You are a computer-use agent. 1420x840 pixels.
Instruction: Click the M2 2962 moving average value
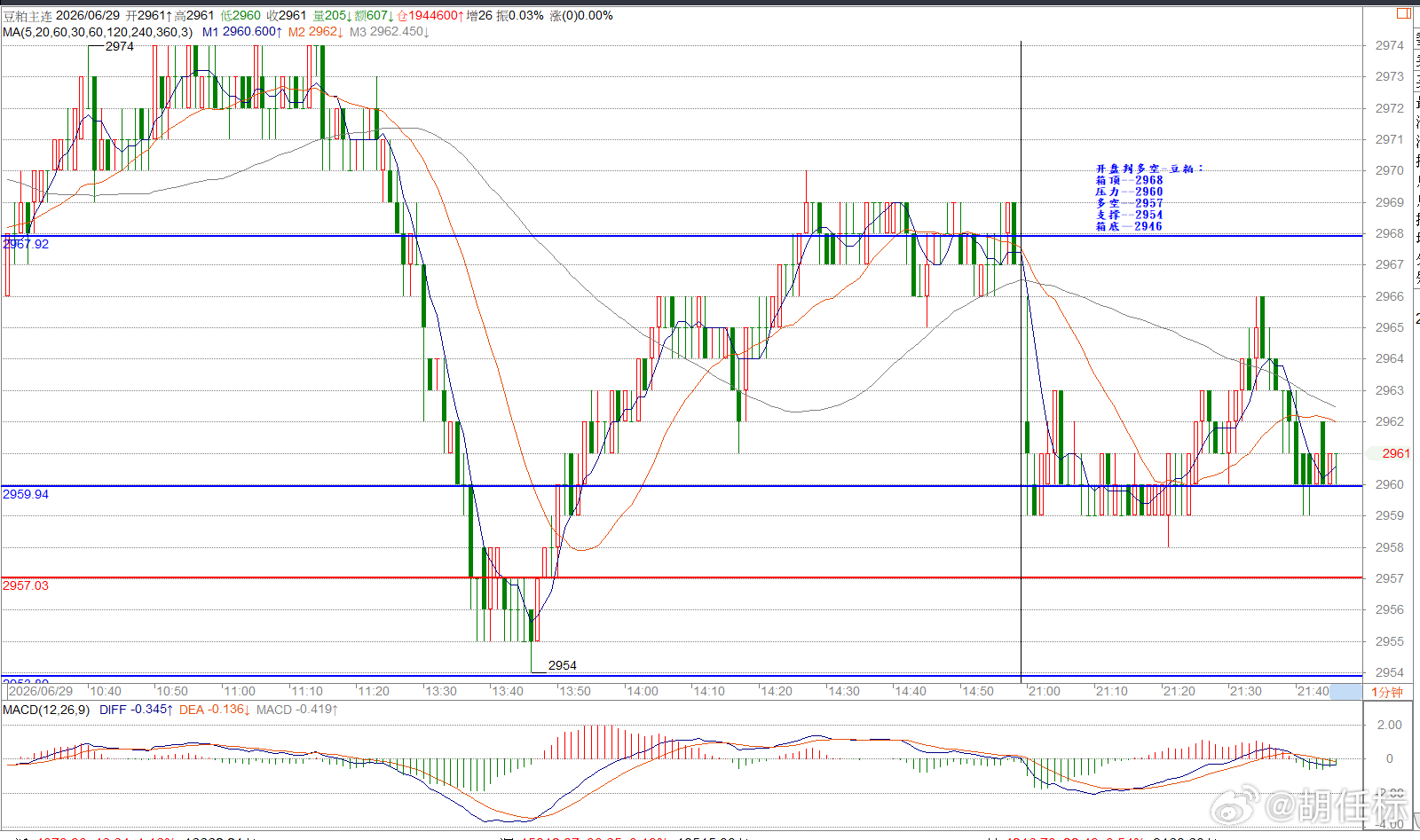pos(315,32)
